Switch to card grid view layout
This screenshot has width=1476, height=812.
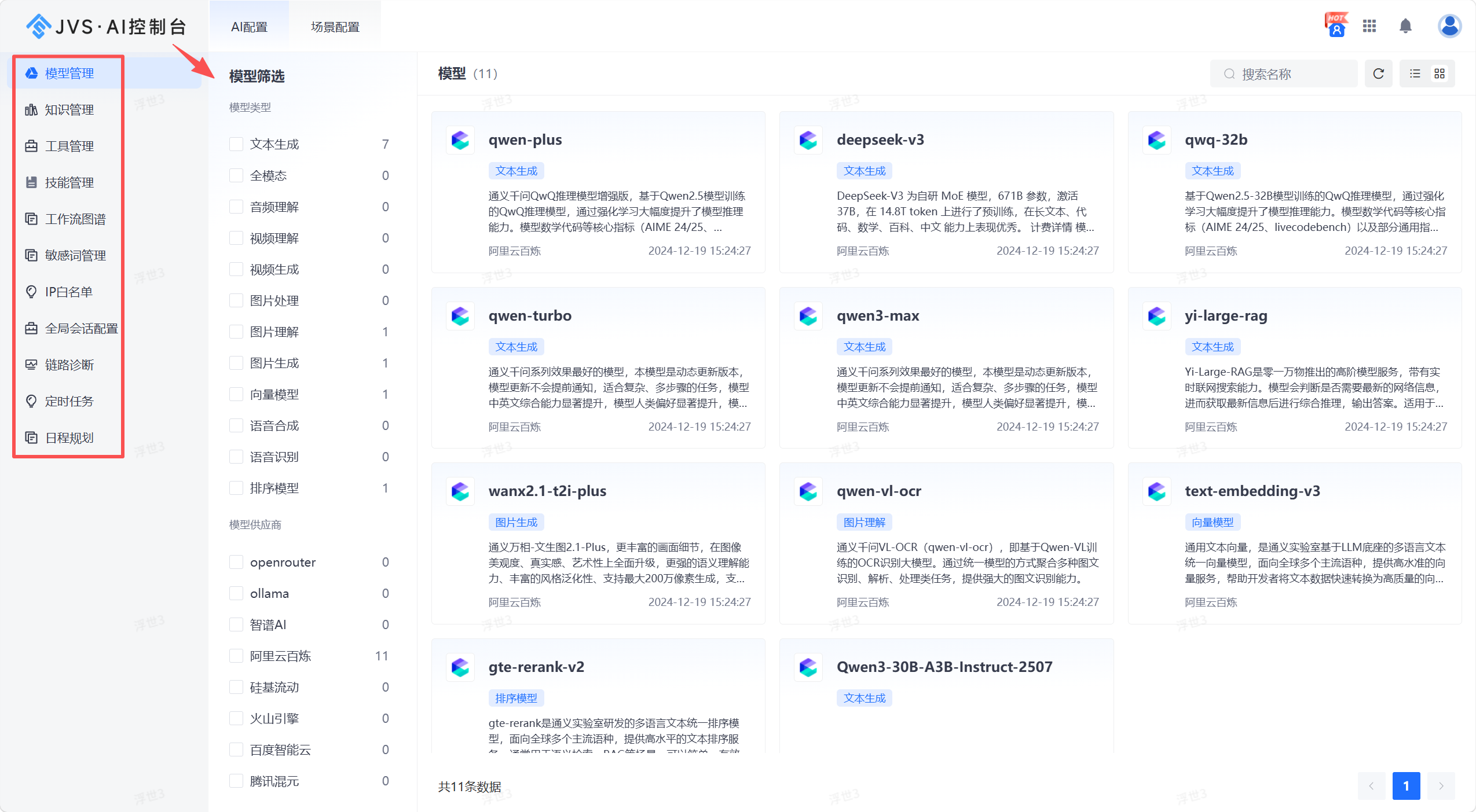coord(1440,74)
